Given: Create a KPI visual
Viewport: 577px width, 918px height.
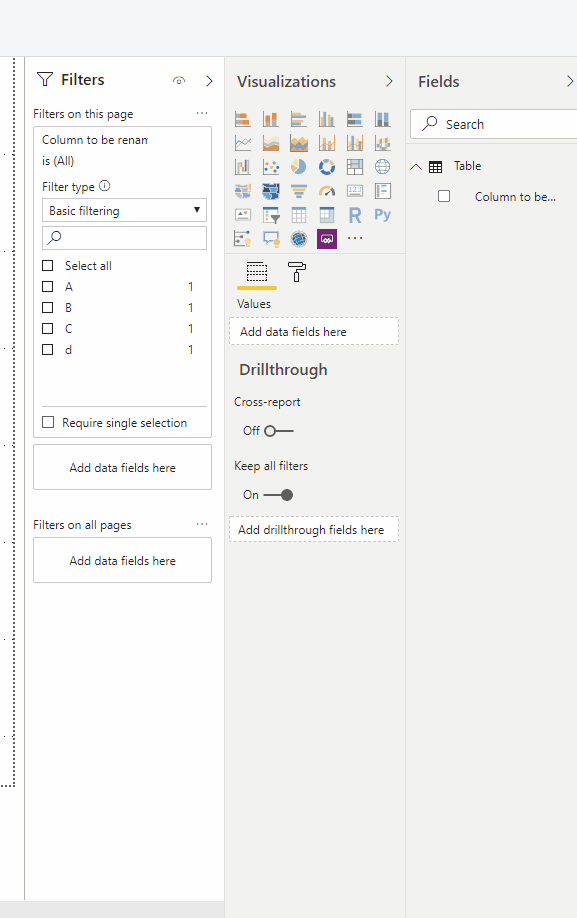Looking at the screenshot, I should pos(243,215).
